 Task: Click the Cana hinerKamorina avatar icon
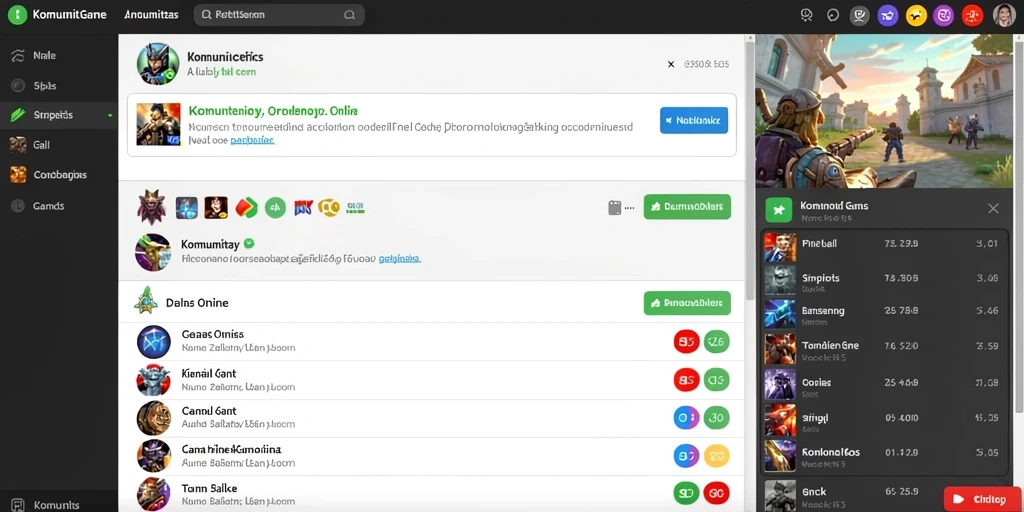click(153, 456)
